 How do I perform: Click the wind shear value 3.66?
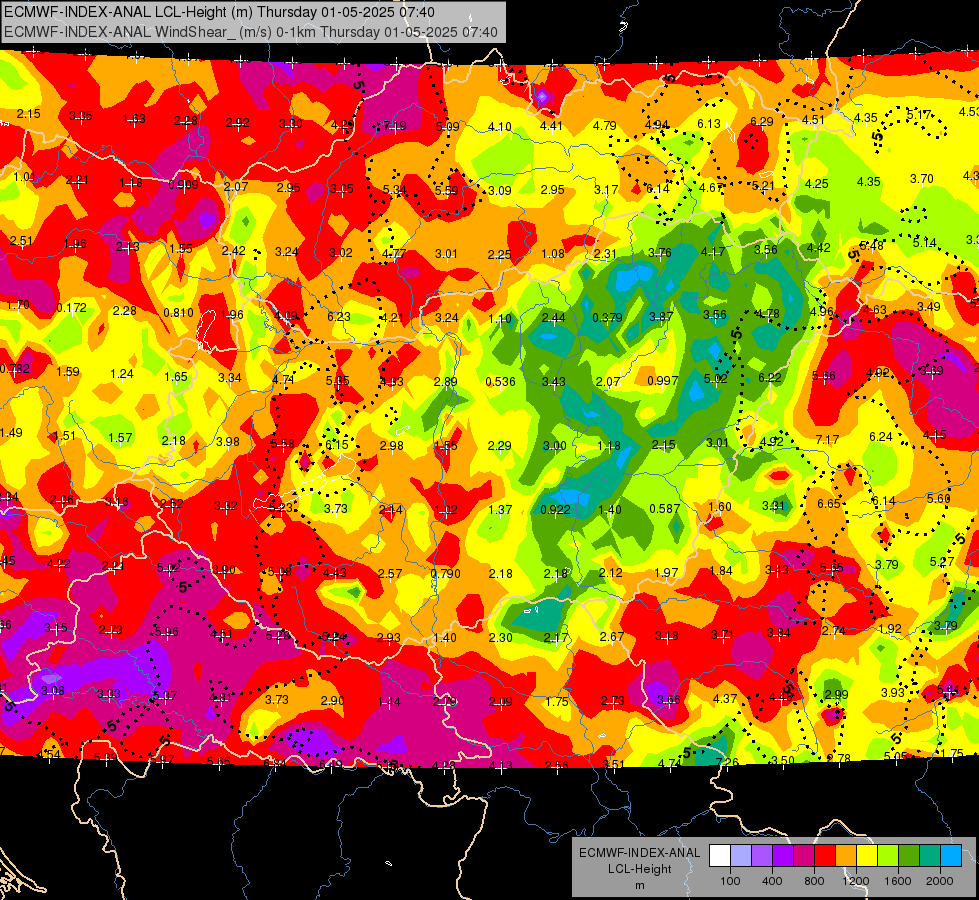[668, 699]
